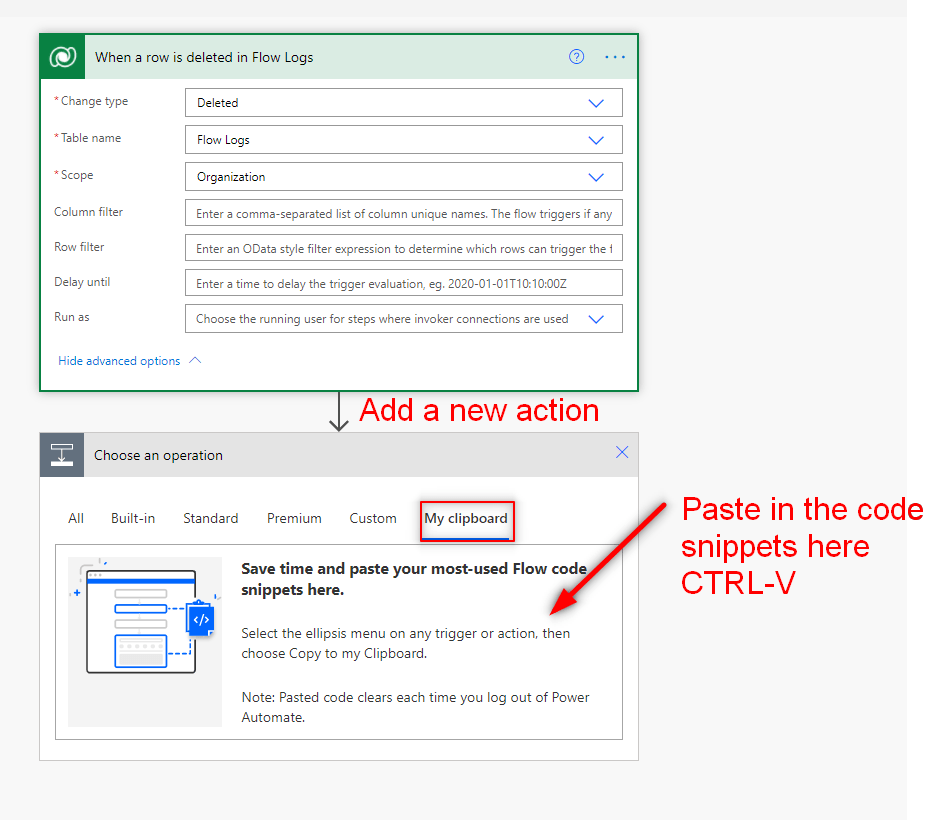Screen dimensions: 928x820
Task: Select the Custom tab
Action: pos(373,518)
